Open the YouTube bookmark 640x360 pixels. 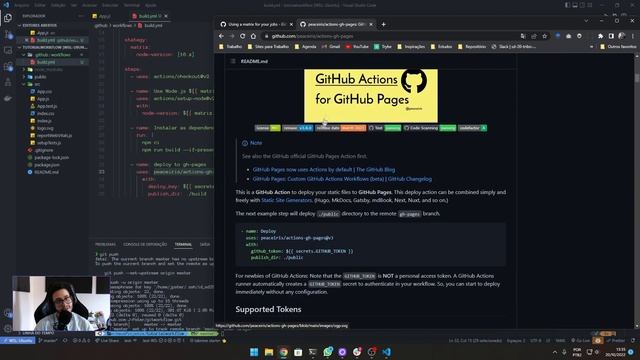click(357, 47)
